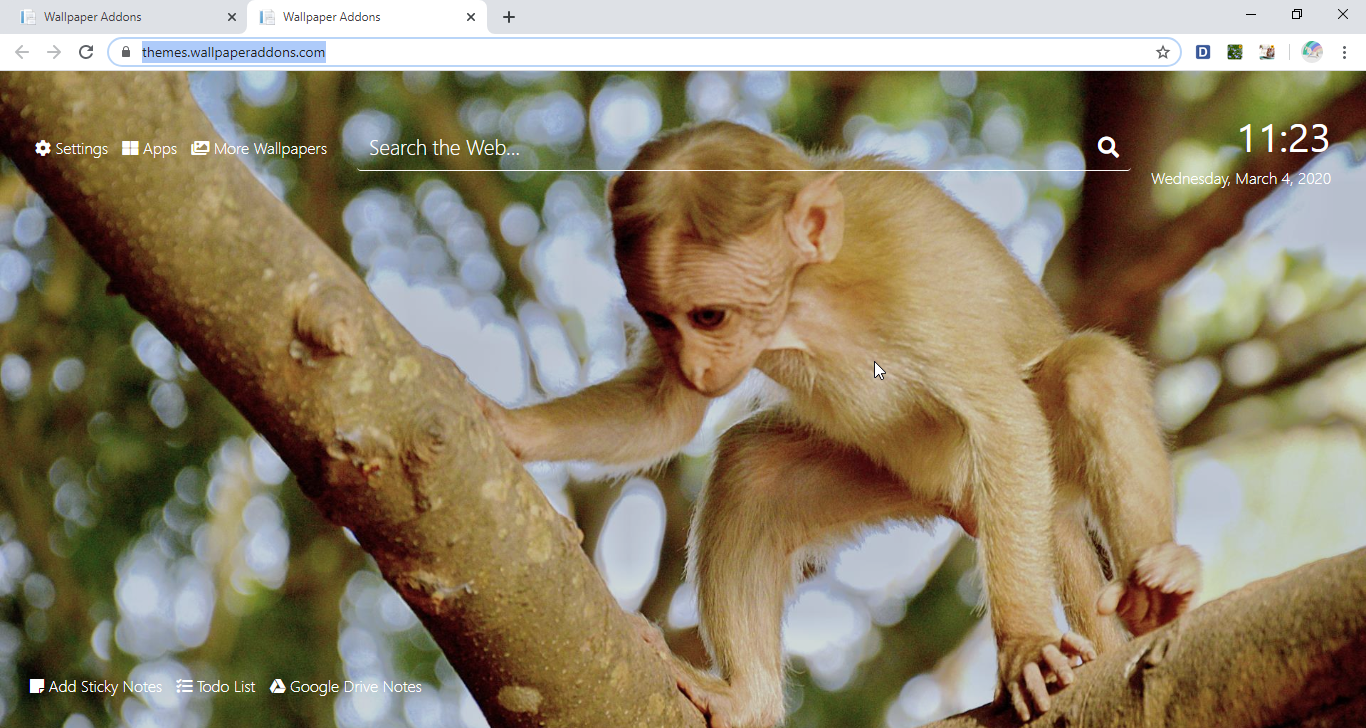The height and width of the screenshot is (728, 1366).
Task: Reload the current page
Action: click(x=86, y=52)
